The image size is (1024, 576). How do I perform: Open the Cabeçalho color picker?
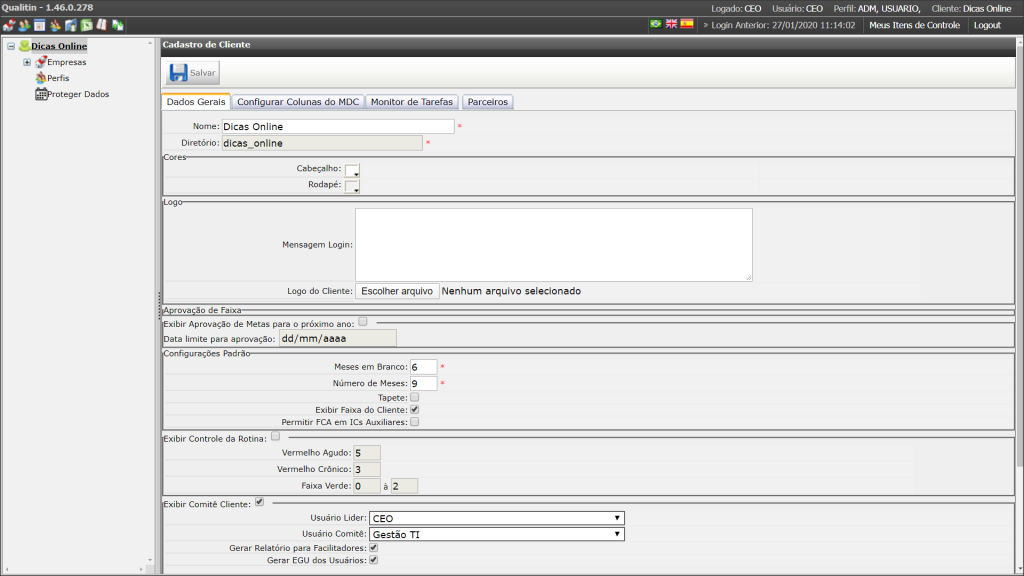(x=352, y=170)
